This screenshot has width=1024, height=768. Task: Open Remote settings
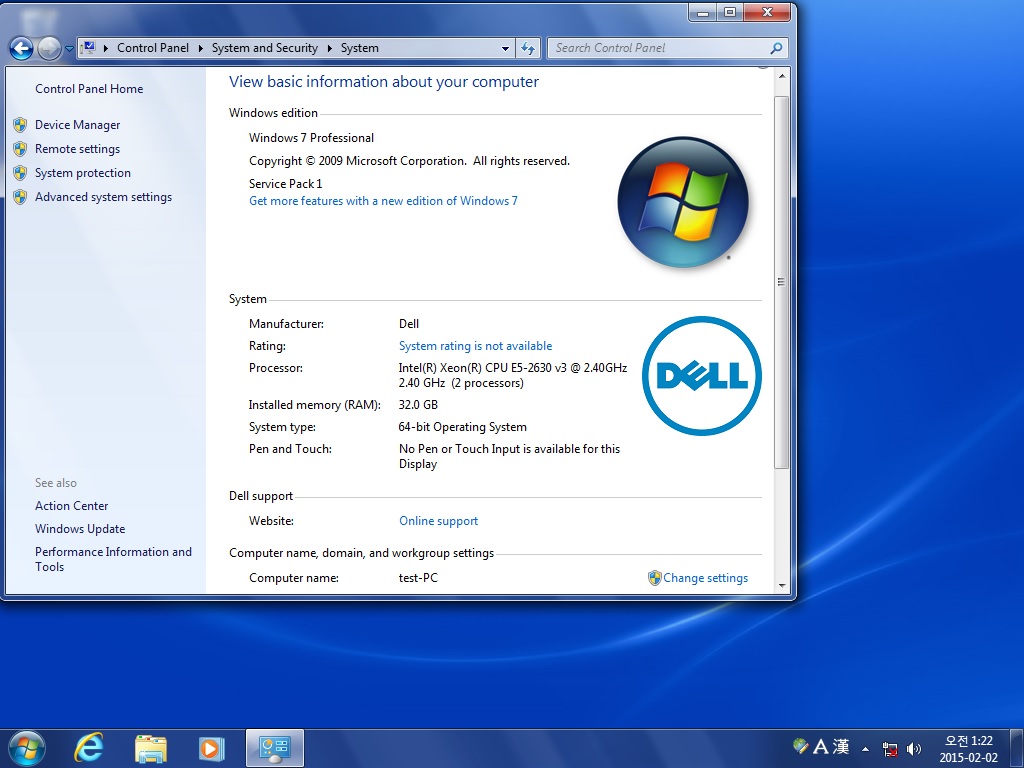[x=78, y=149]
